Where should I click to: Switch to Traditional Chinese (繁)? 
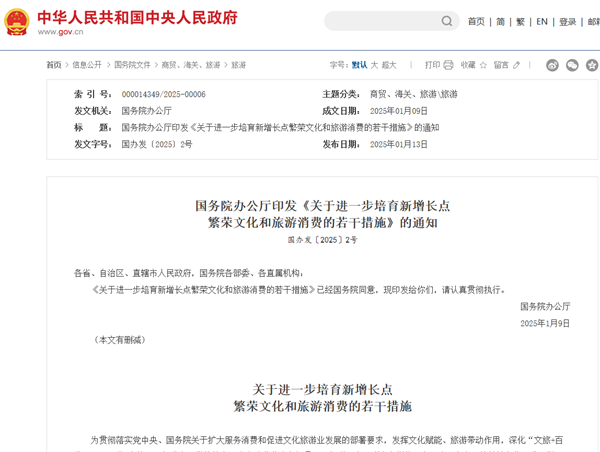pos(520,22)
